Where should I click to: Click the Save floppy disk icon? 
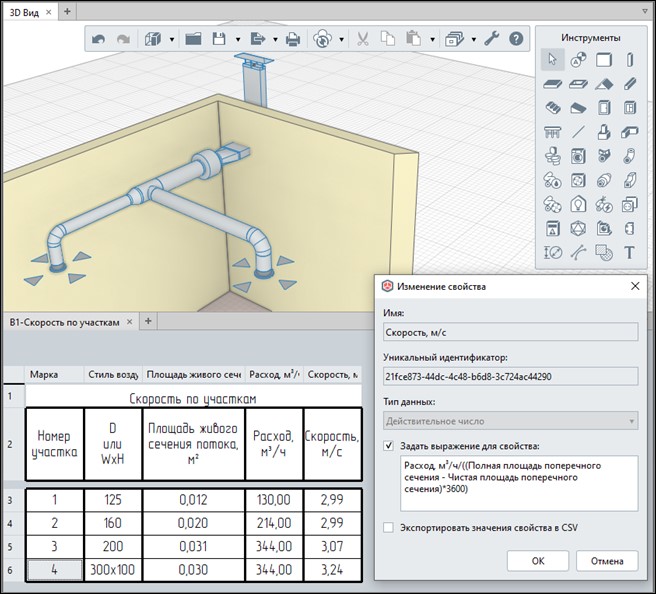pyautogui.click(x=219, y=39)
